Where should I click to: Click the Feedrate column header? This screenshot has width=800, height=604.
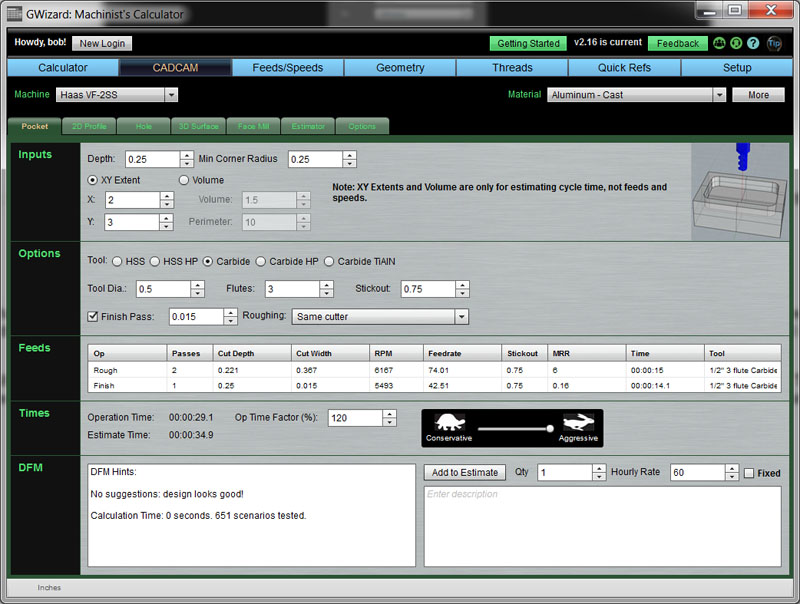(462, 353)
